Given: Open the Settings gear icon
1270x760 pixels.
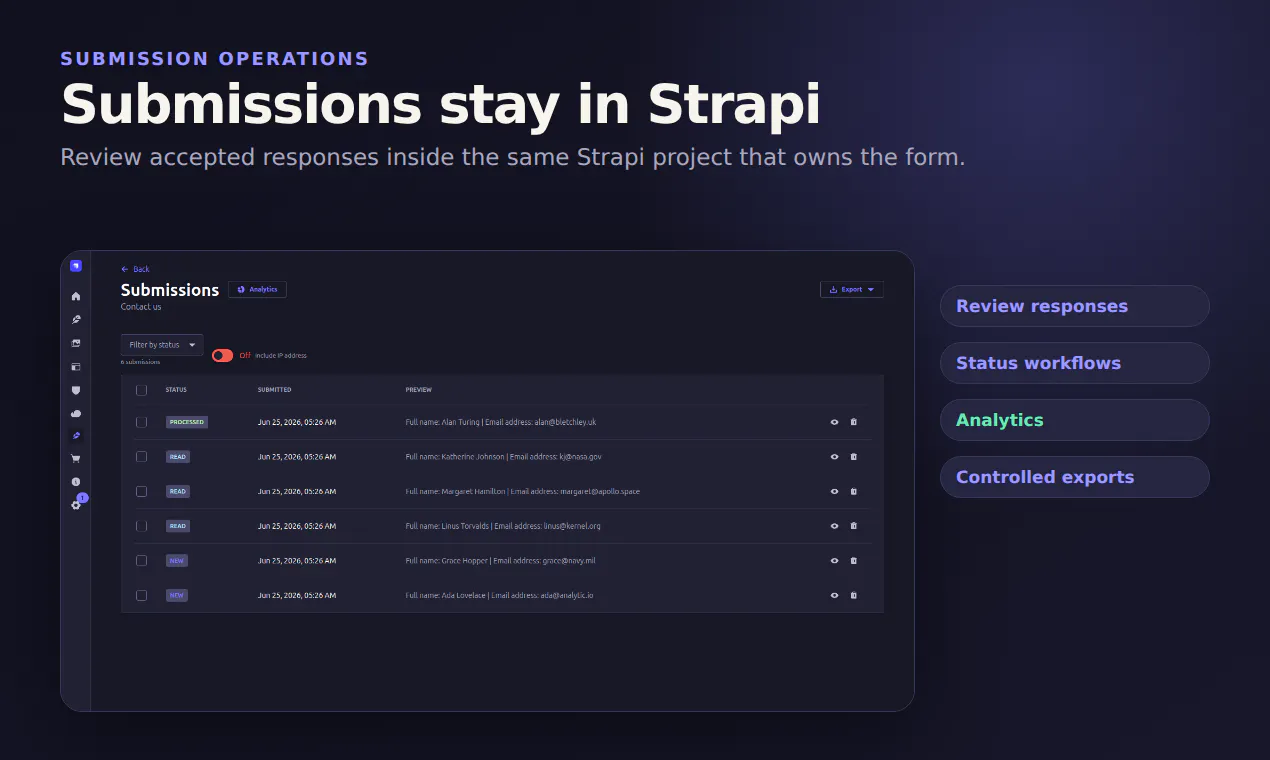Looking at the screenshot, I should (76, 505).
